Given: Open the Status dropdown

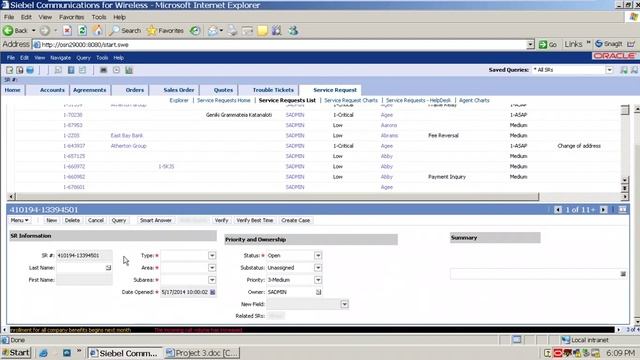Looking at the screenshot, I should click(318, 256).
